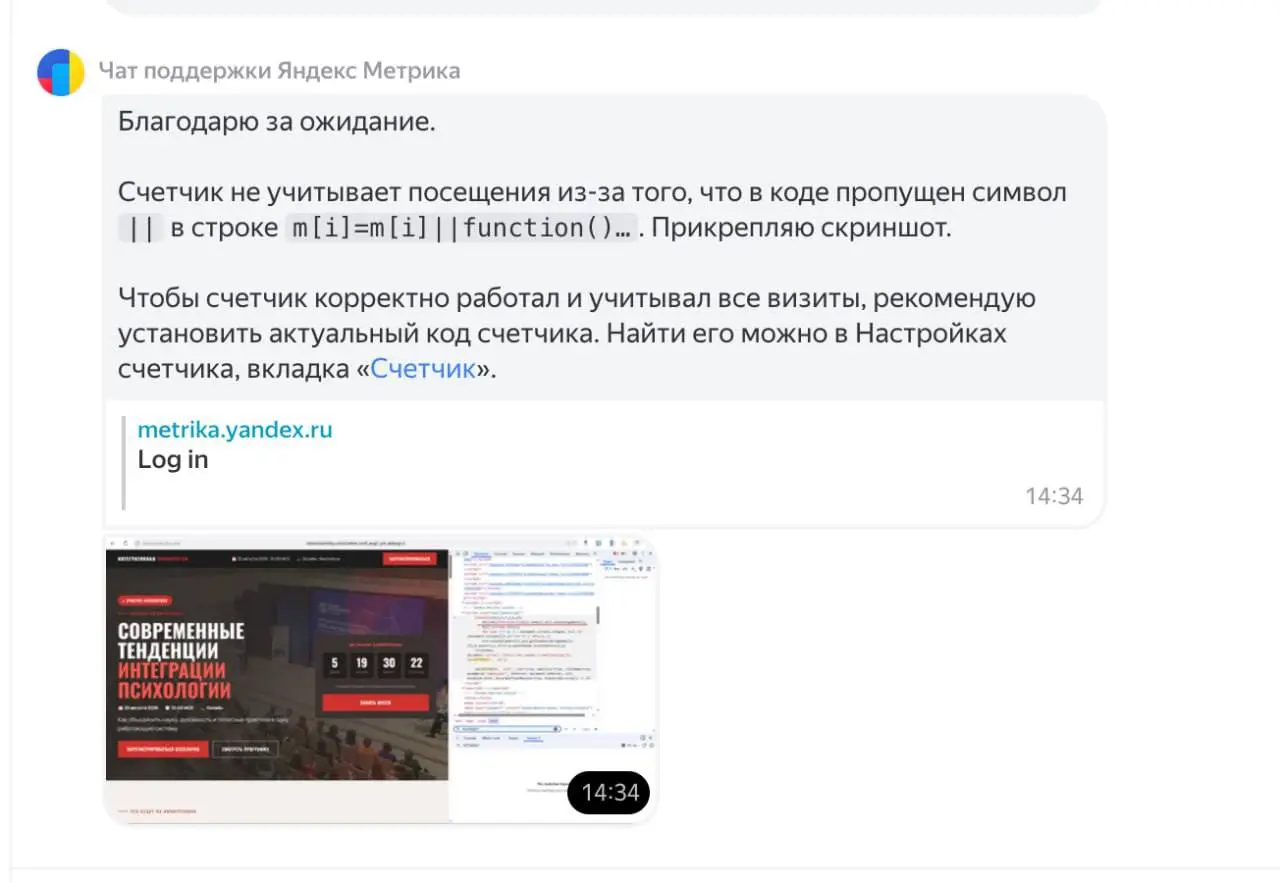This screenshot has width=1280, height=883.
Task: Click the inline '||' code symbol
Action: pos(140,228)
